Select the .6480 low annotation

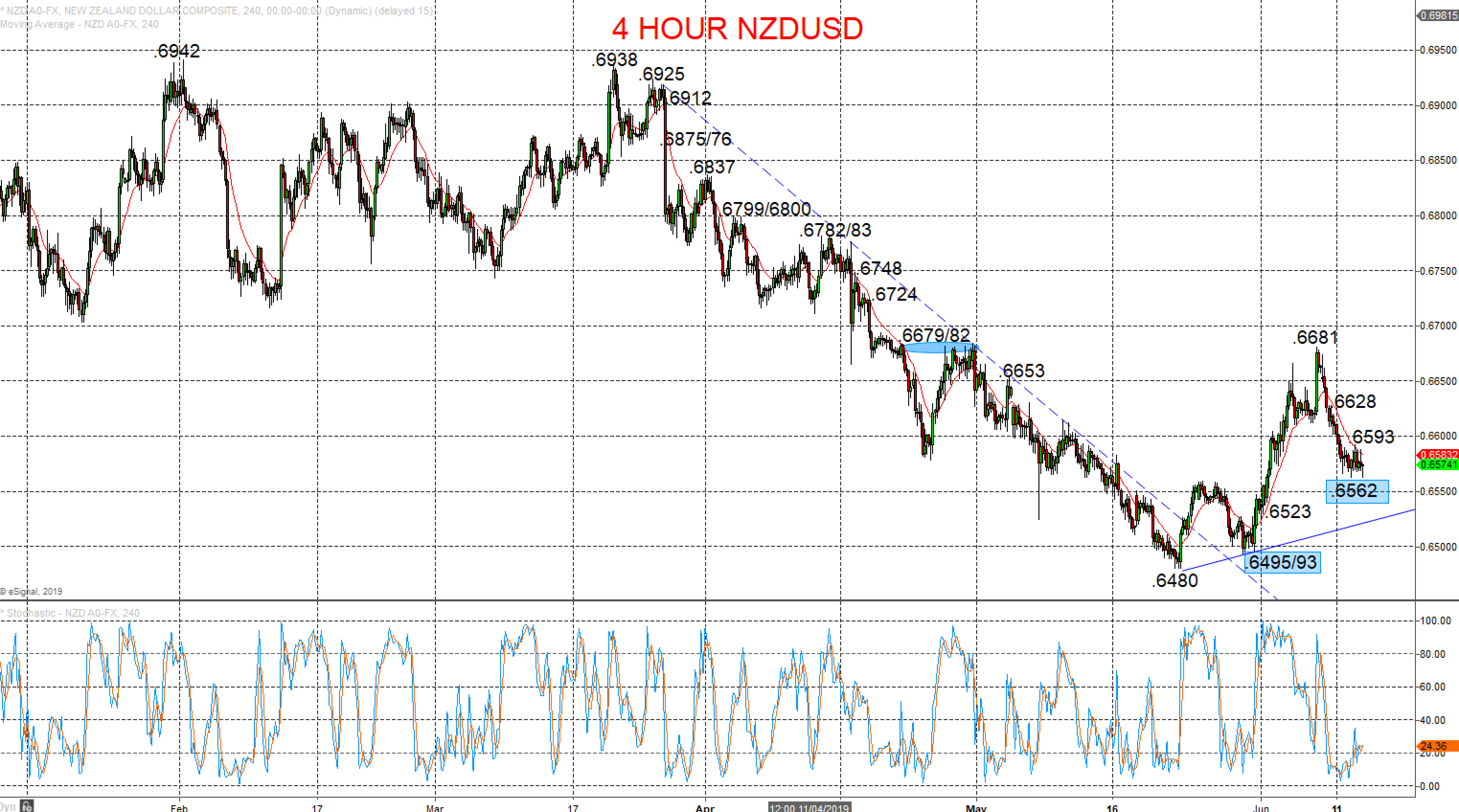1174,580
